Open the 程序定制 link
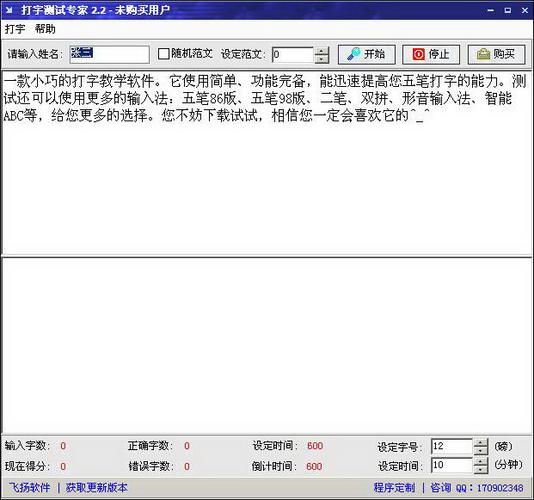 pos(394,488)
